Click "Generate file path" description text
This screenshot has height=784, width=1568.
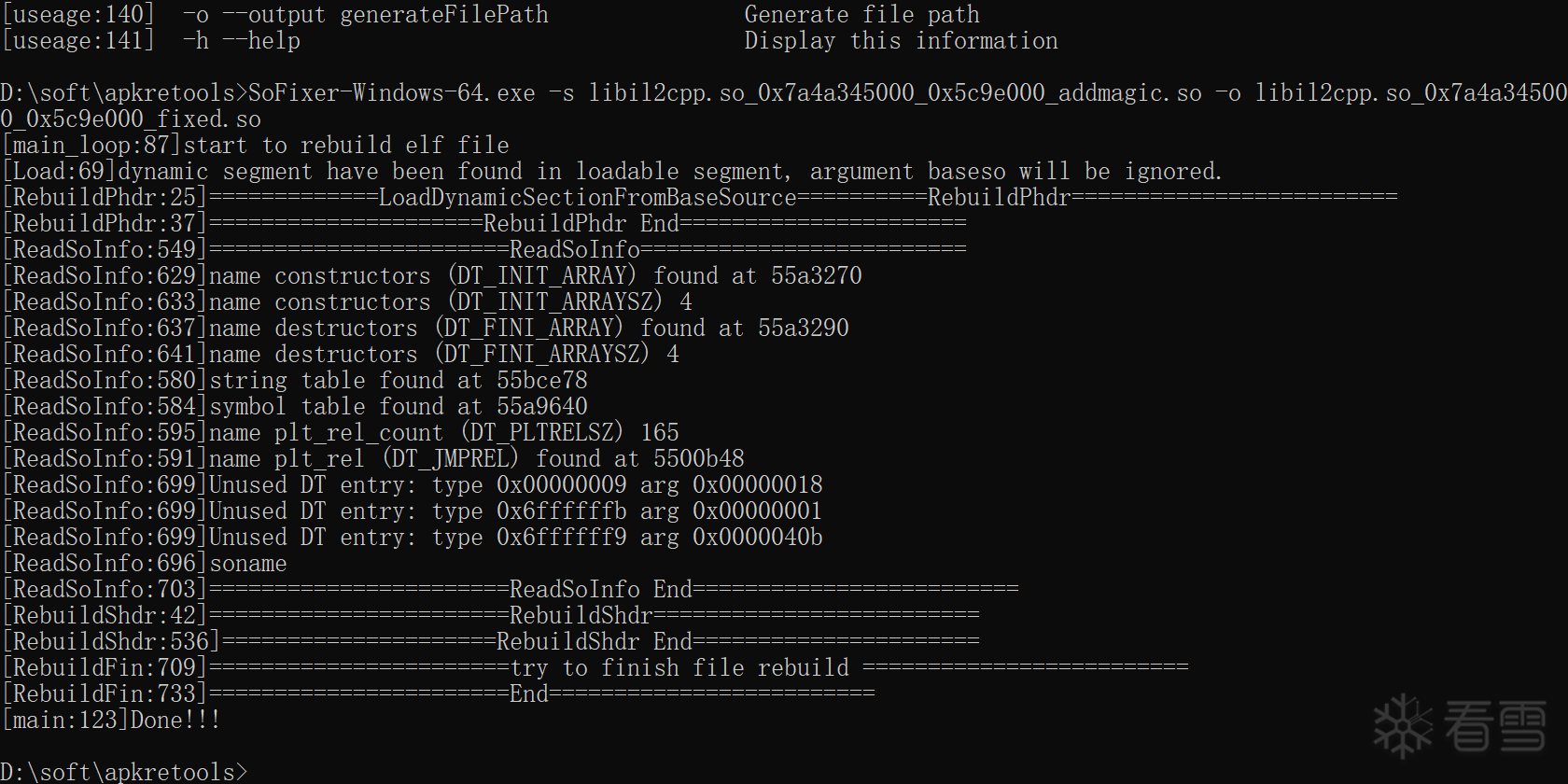coord(861,15)
